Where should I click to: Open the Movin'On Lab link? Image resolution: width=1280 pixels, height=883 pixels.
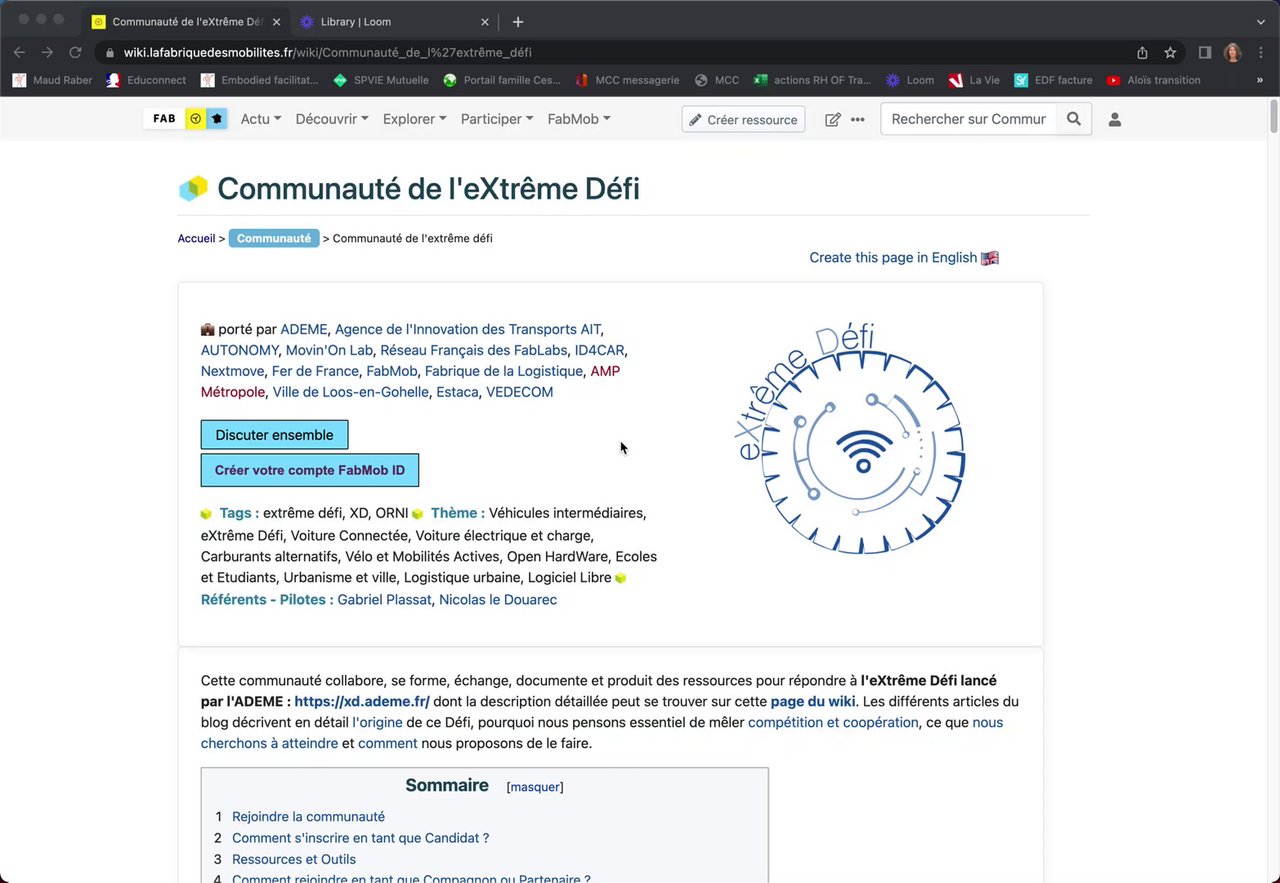(x=329, y=350)
